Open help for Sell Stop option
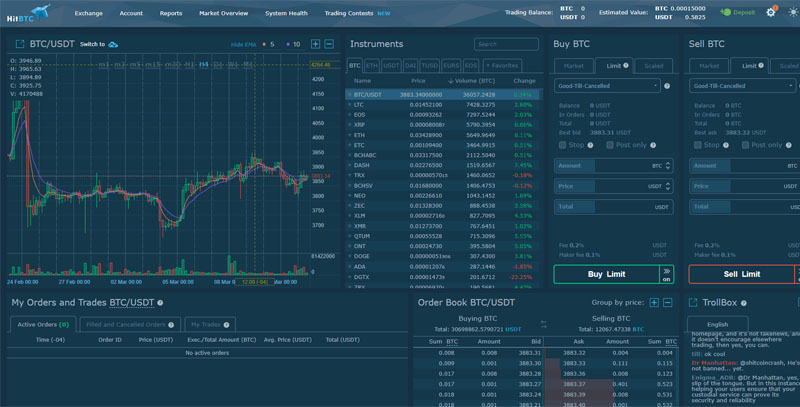 click(x=726, y=145)
